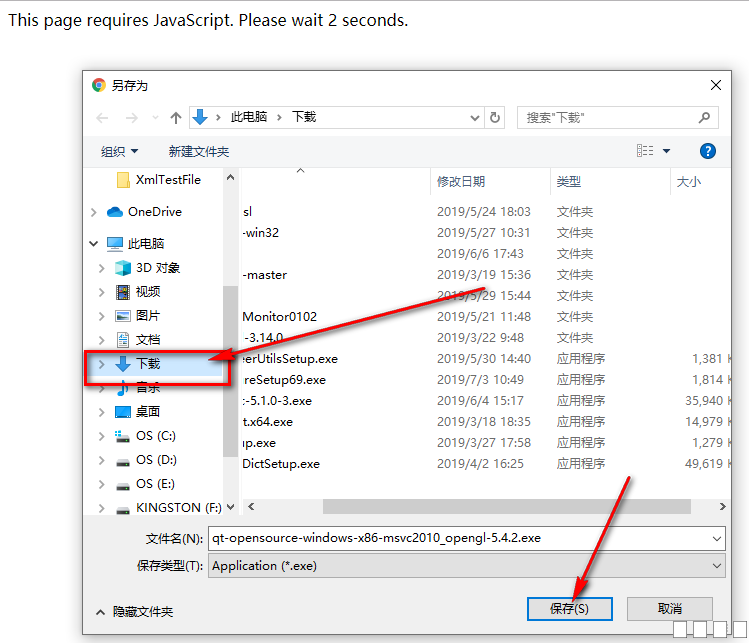Screen dimensions: 749x643
Task: Click the search magnifier icon
Action: click(x=708, y=118)
